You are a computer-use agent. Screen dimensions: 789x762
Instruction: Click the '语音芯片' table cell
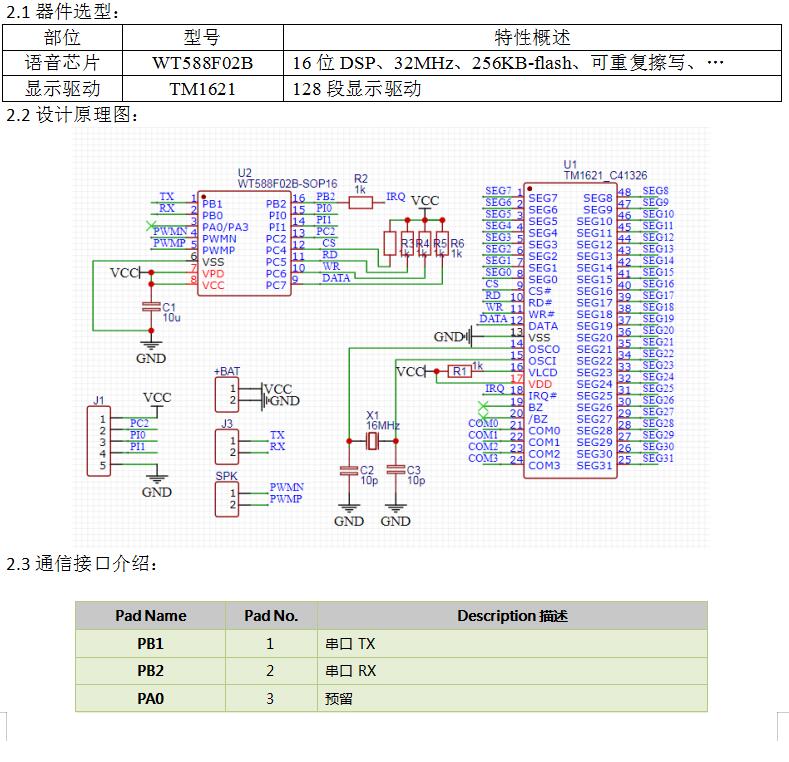[62, 63]
